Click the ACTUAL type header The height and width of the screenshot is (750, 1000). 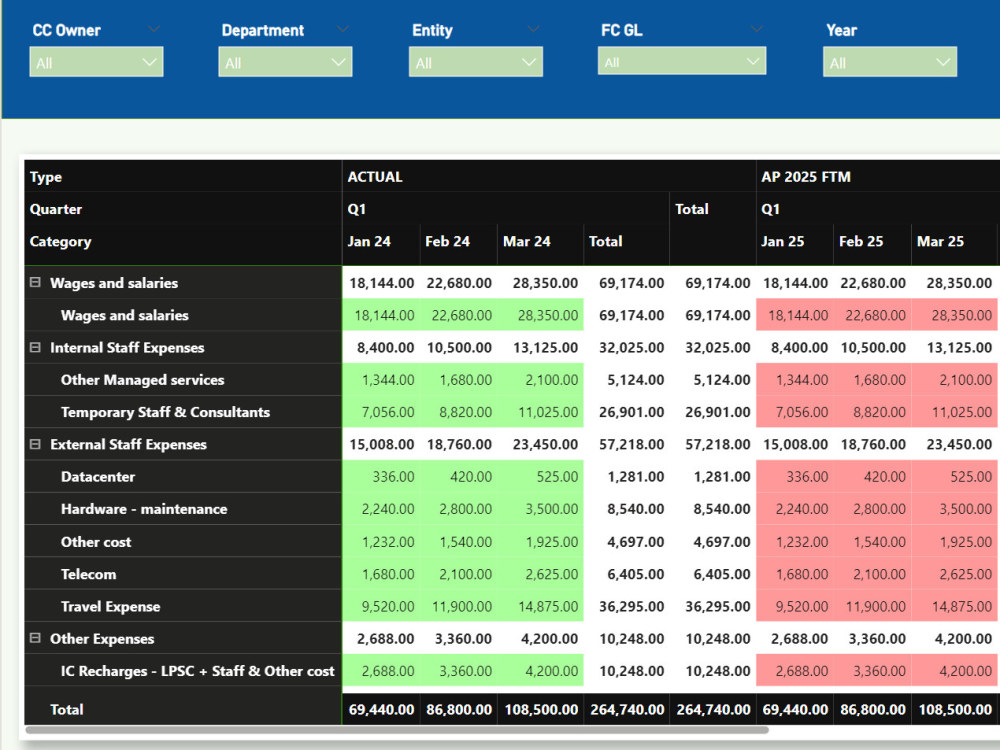tap(375, 177)
